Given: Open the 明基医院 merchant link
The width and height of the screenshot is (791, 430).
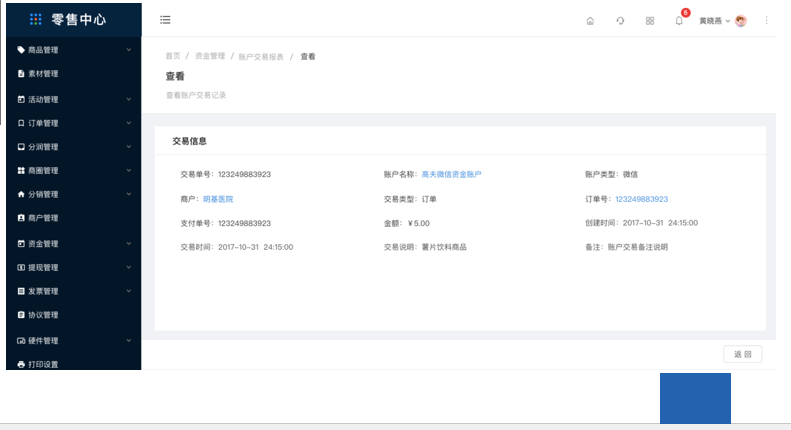Looking at the screenshot, I should click(x=218, y=199).
